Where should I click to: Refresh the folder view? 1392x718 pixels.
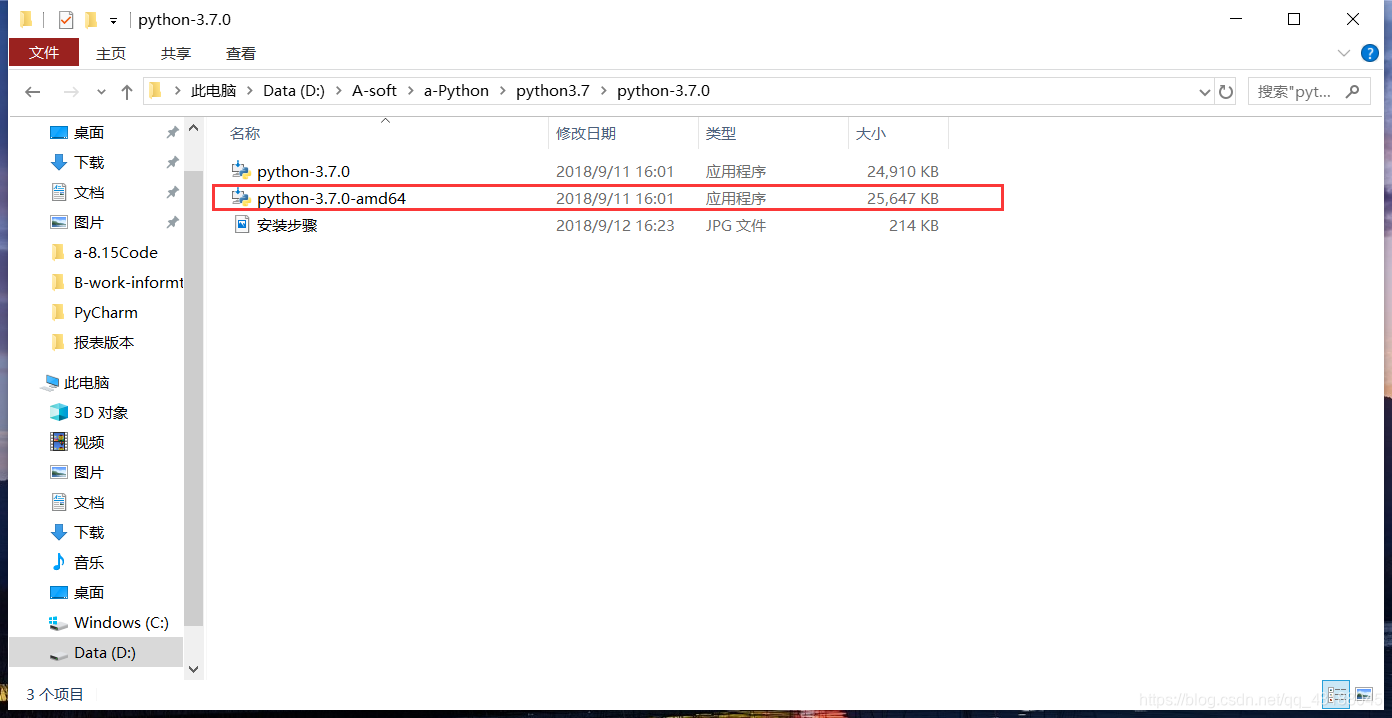[1226, 91]
